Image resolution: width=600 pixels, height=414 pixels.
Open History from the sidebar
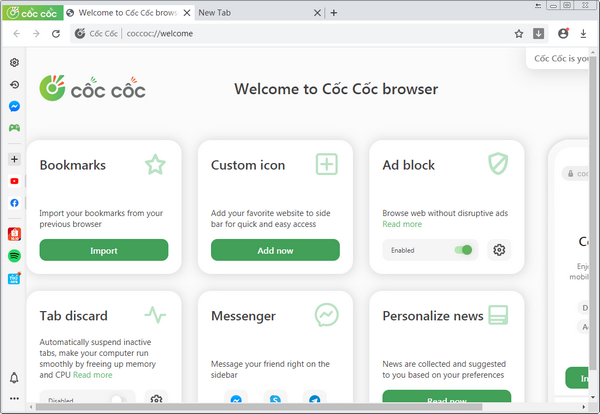click(14, 85)
